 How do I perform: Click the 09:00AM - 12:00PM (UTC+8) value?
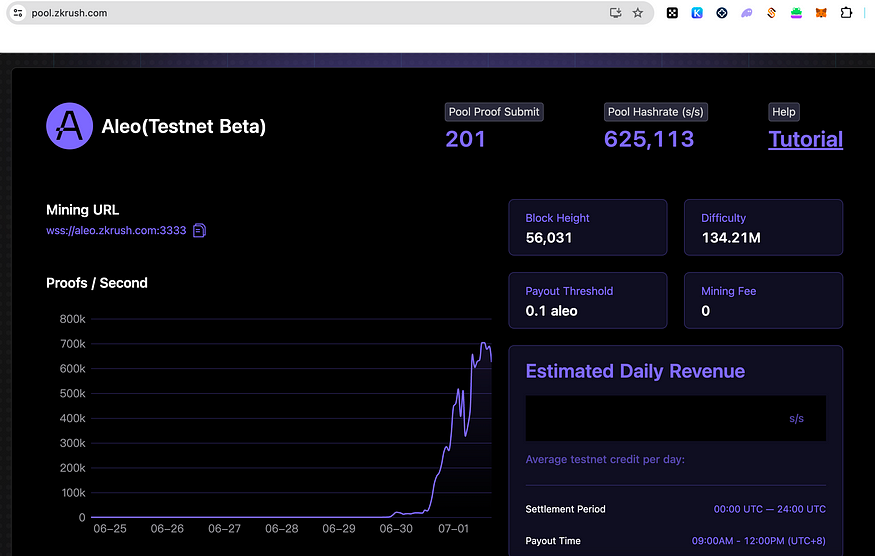point(758,541)
